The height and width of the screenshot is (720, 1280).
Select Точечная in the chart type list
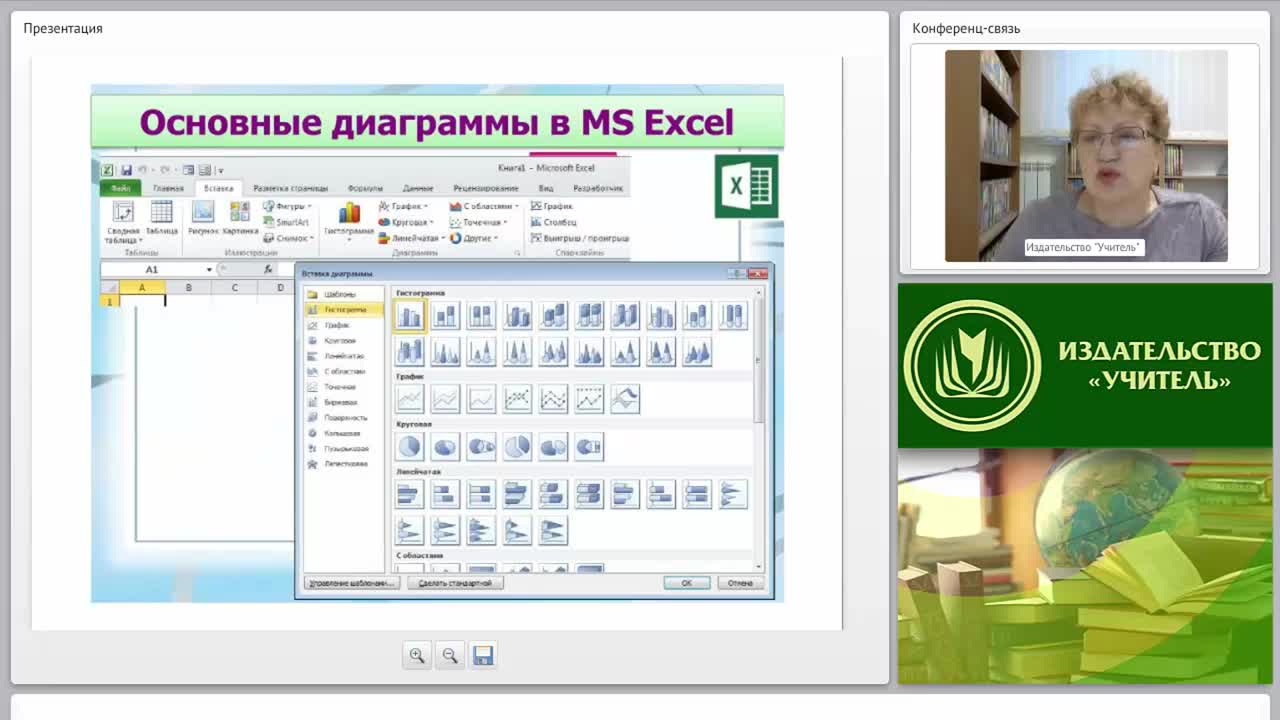tap(343, 387)
